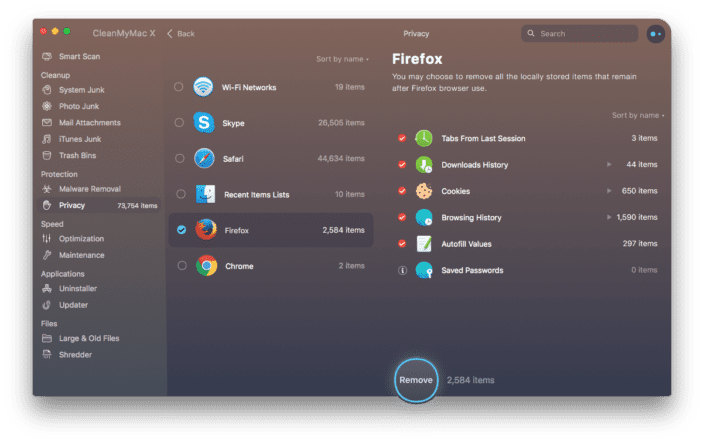
Task: Uncheck the Browsing History checkbox
Action: 402,218
